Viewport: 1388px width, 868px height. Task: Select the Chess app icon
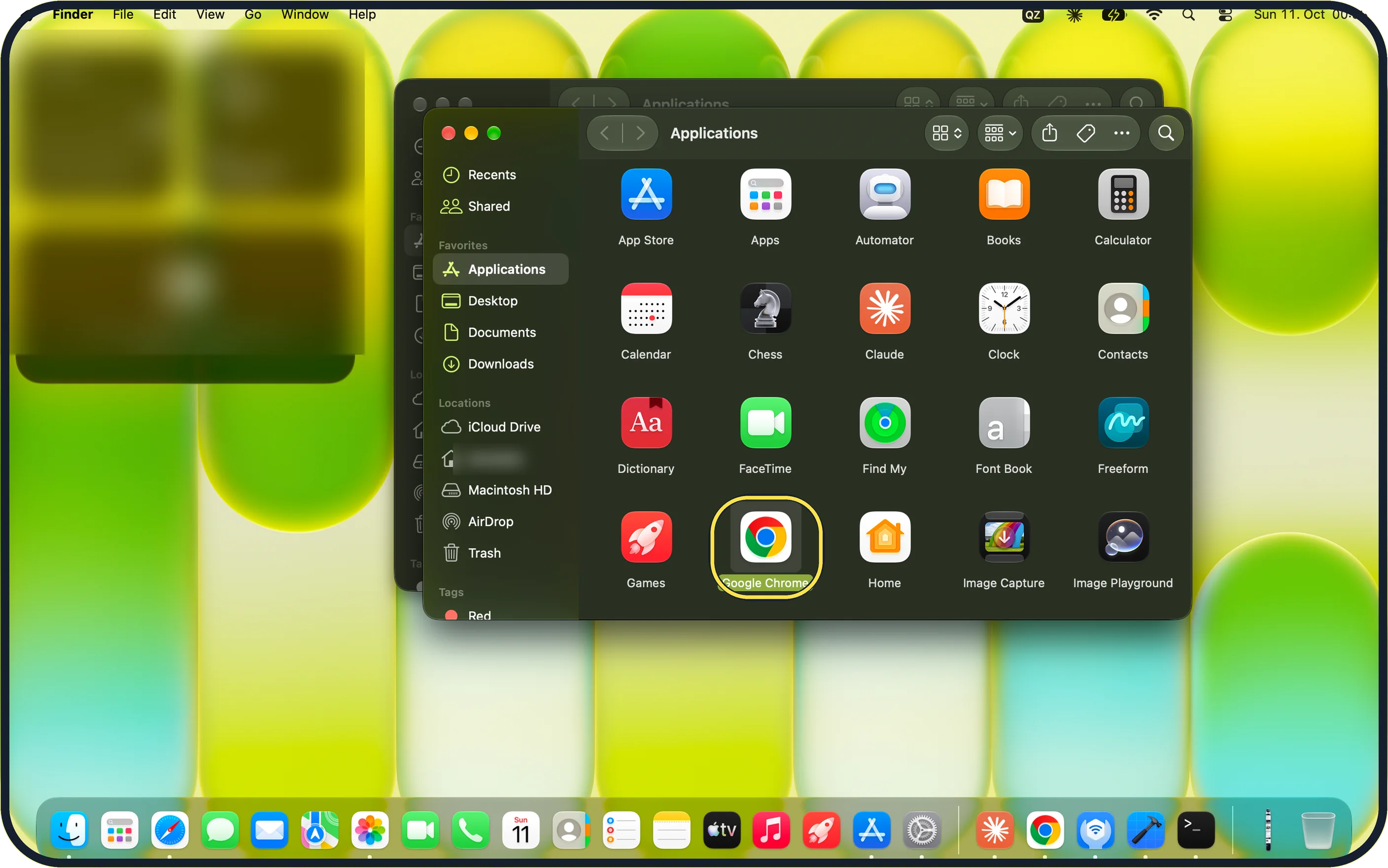(765, 309)
